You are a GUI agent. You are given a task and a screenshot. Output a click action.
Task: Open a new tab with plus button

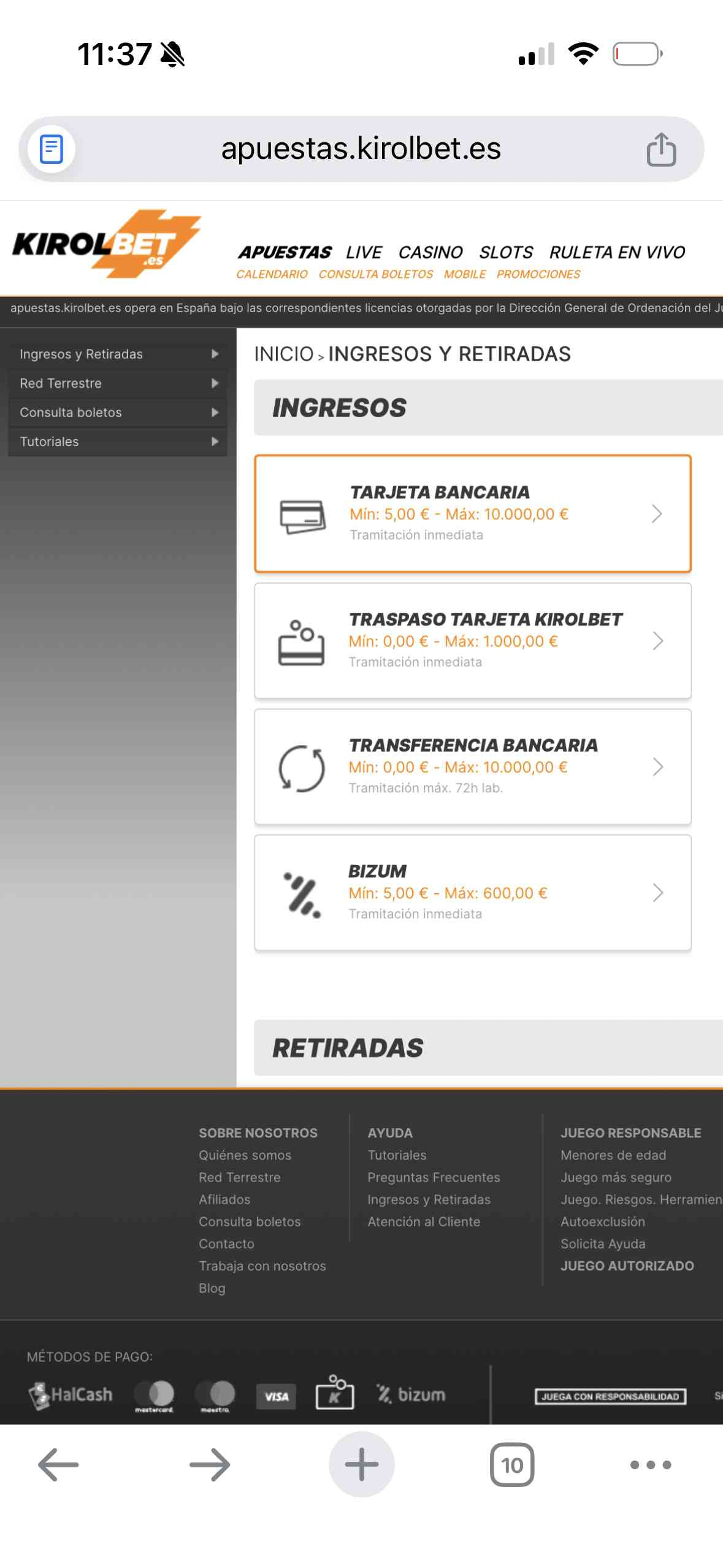pos(362,1465)
